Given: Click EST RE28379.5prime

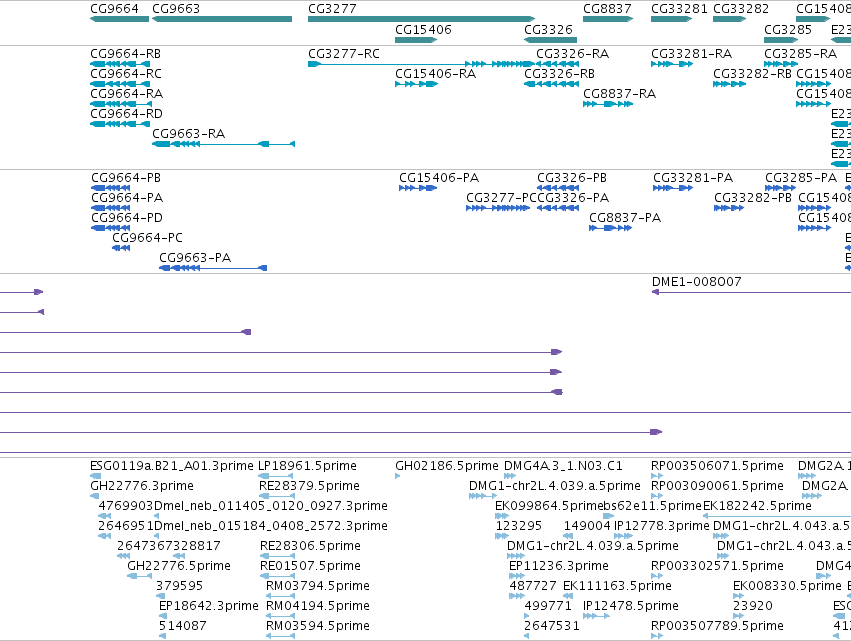Looking at the screenshot, I should pyautogui.click(x=309, y=486).
